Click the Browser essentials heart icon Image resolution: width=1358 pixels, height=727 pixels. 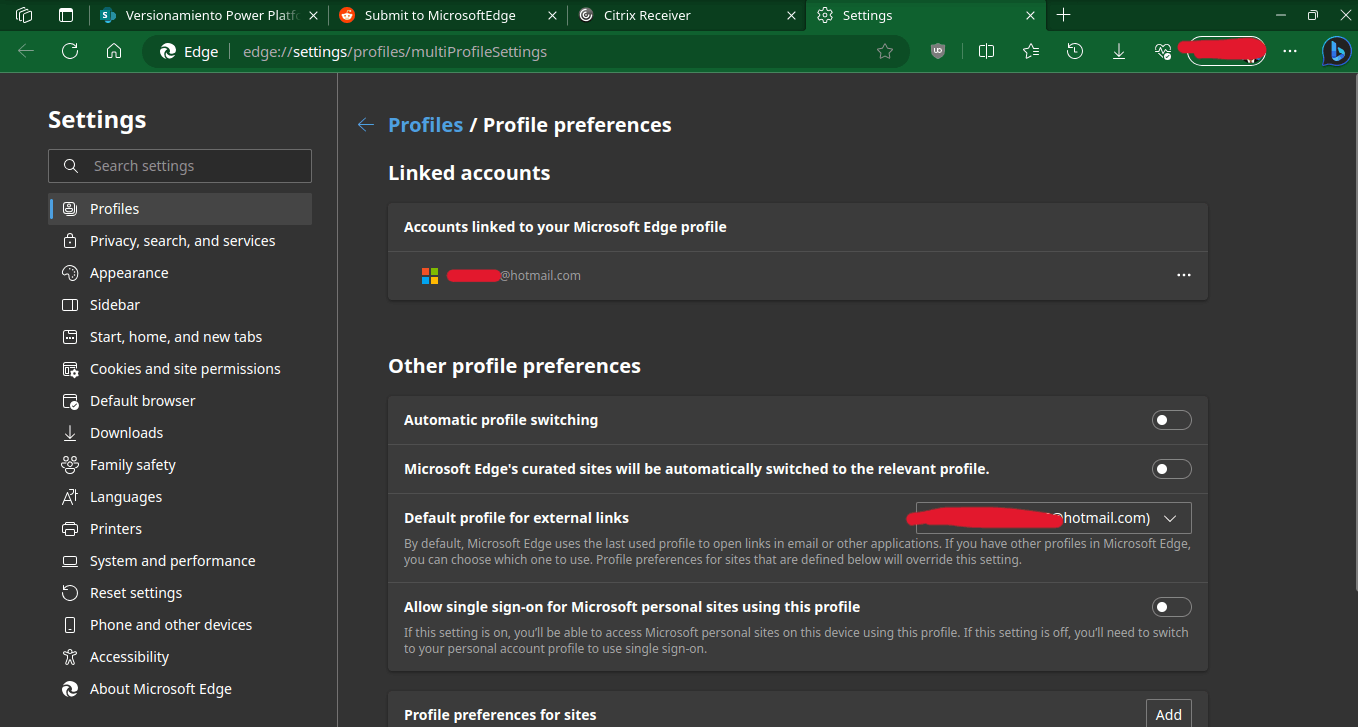1162,51
